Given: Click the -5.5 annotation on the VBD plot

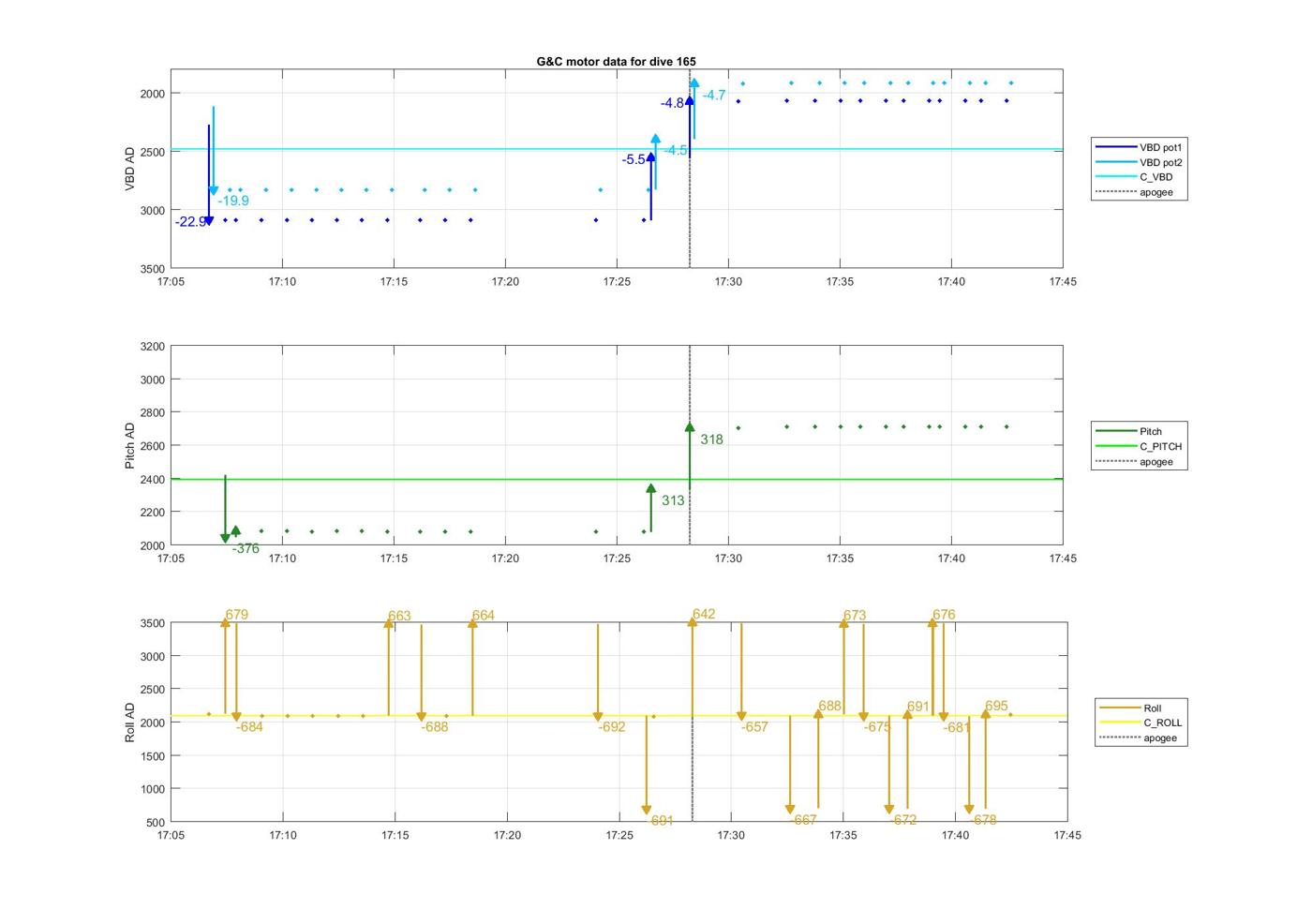Looking at the screenshot, I should (634, 160).
